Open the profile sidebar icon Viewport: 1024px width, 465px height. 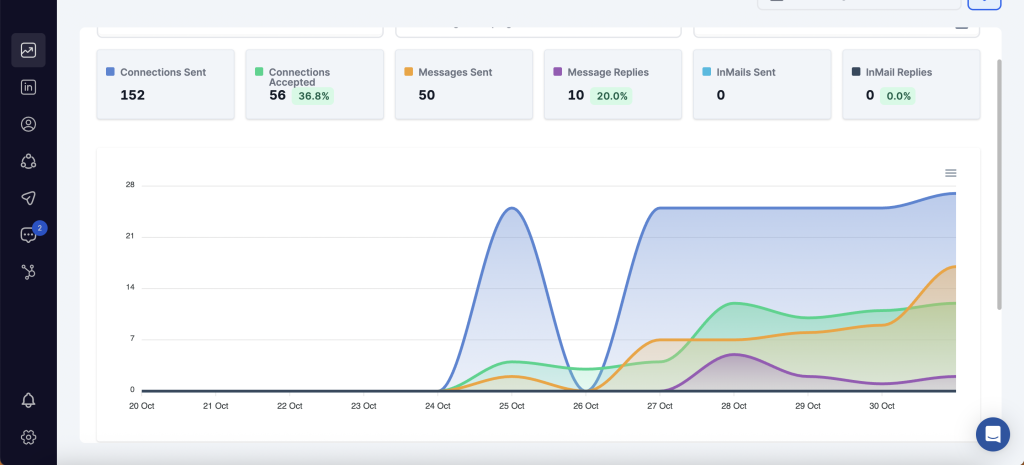tap(28, 124)
